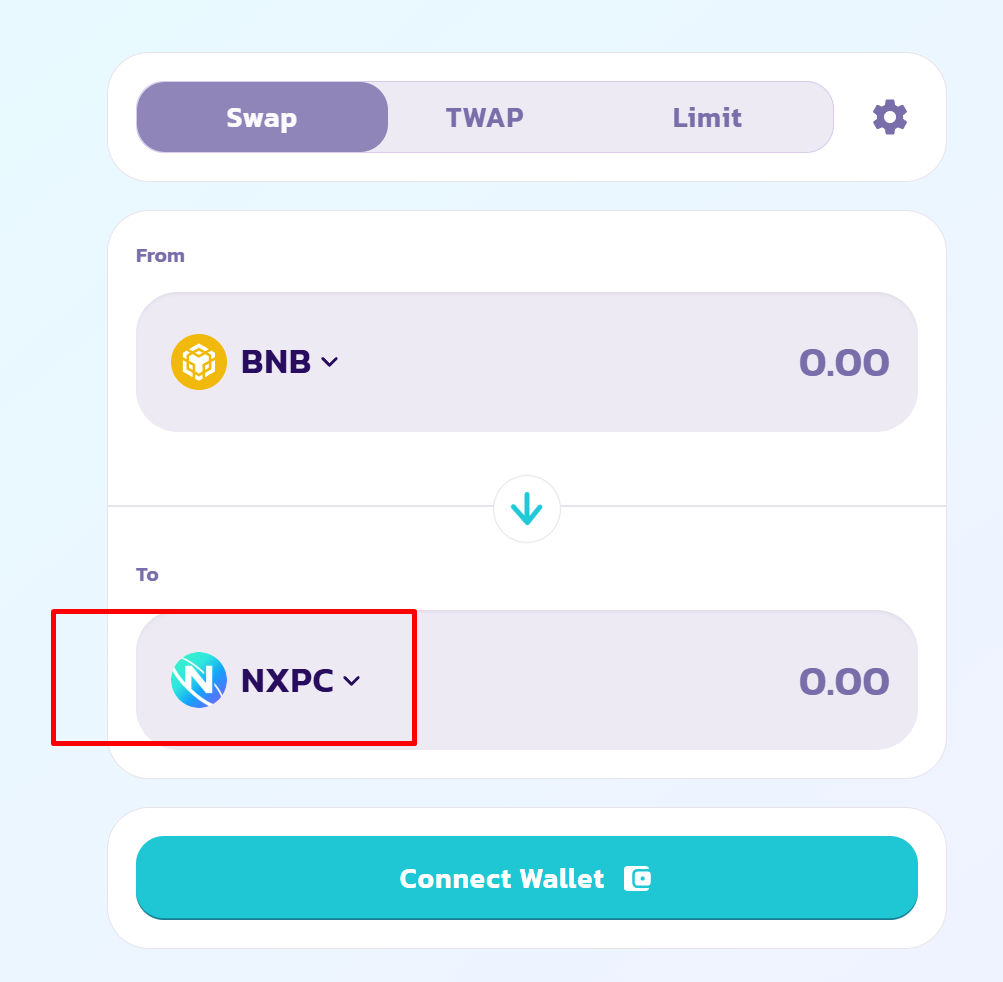
Task: Click the BNB coin logo
Action: pyautogui.click(x=199, y=362)
